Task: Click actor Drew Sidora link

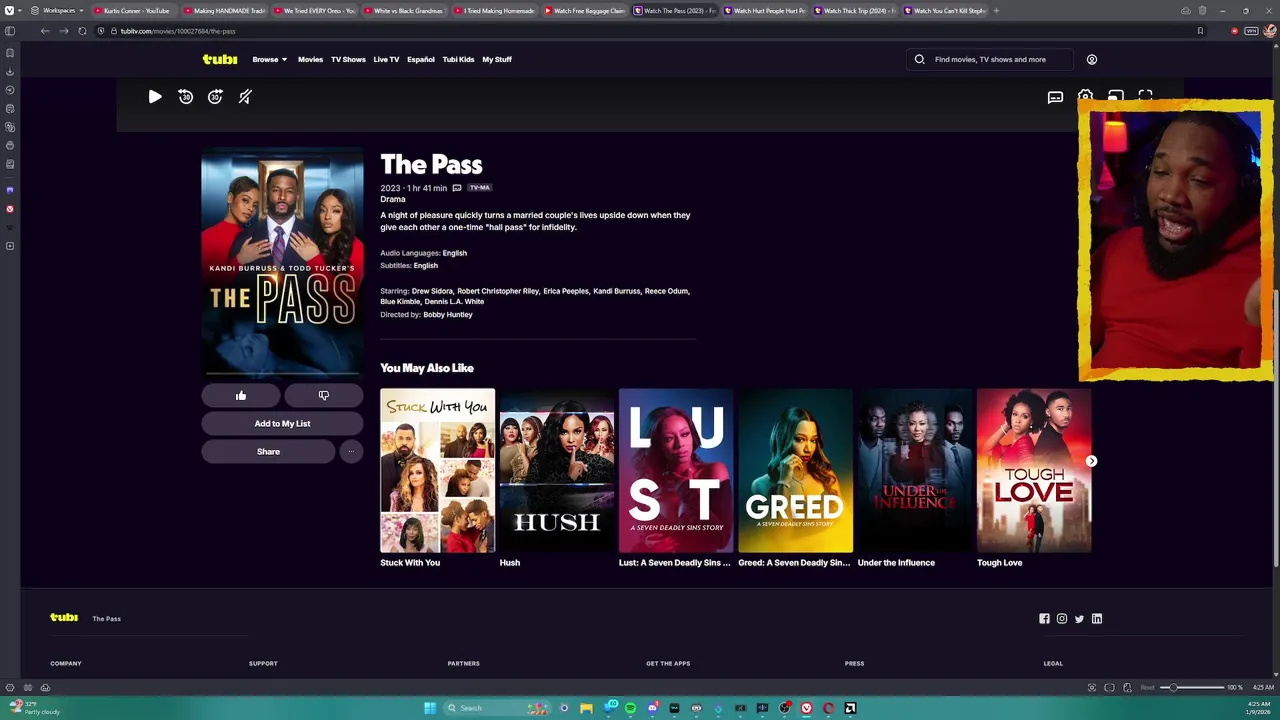Action: (x=432, y=291)
